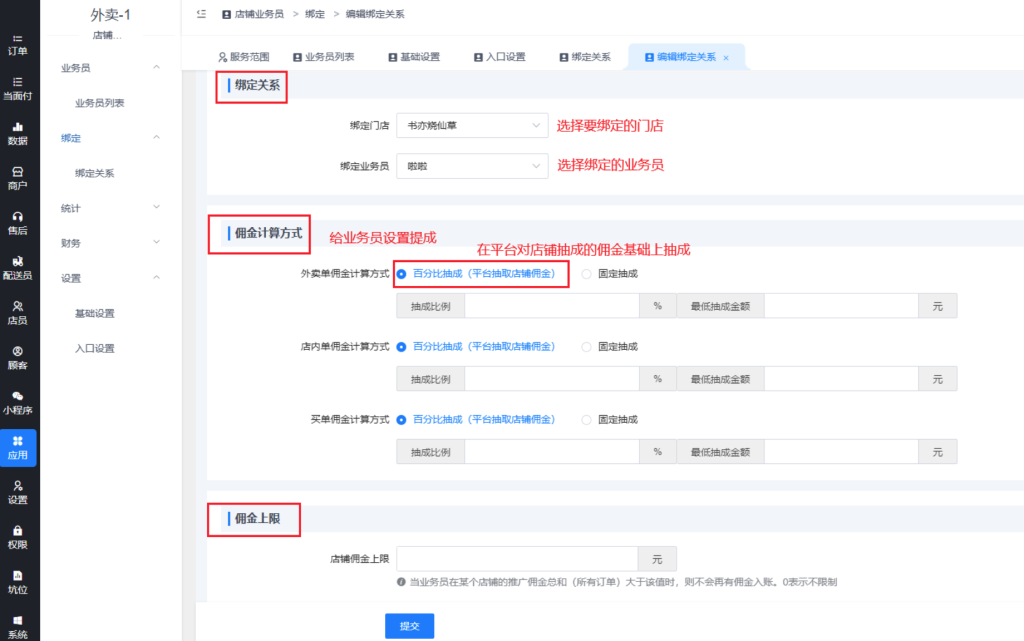Open 绑定关系 link in the left menu
The image size is (1024, 641).
95,173
